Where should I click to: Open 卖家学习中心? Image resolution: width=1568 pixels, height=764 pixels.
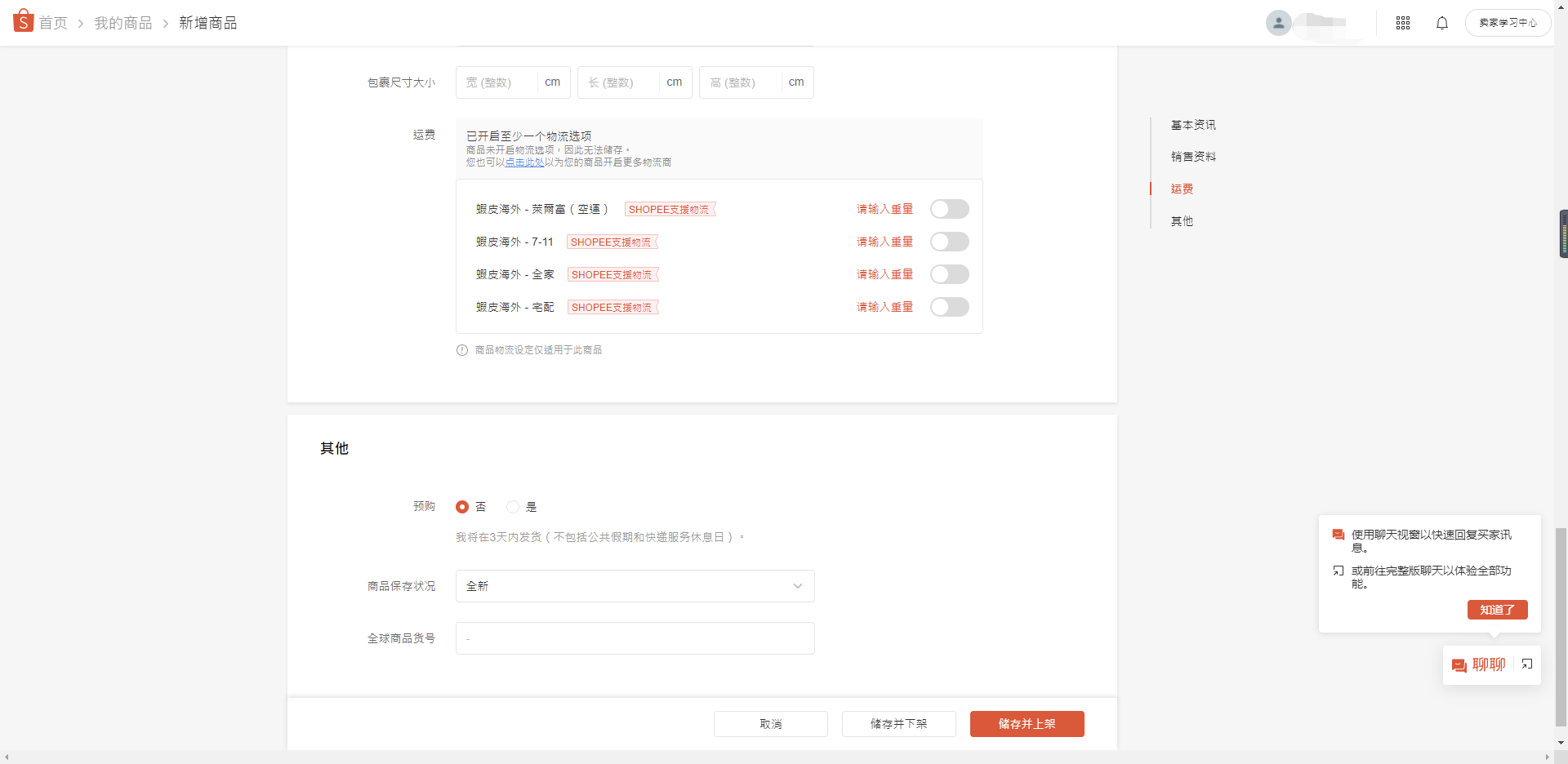[1508, 23]
